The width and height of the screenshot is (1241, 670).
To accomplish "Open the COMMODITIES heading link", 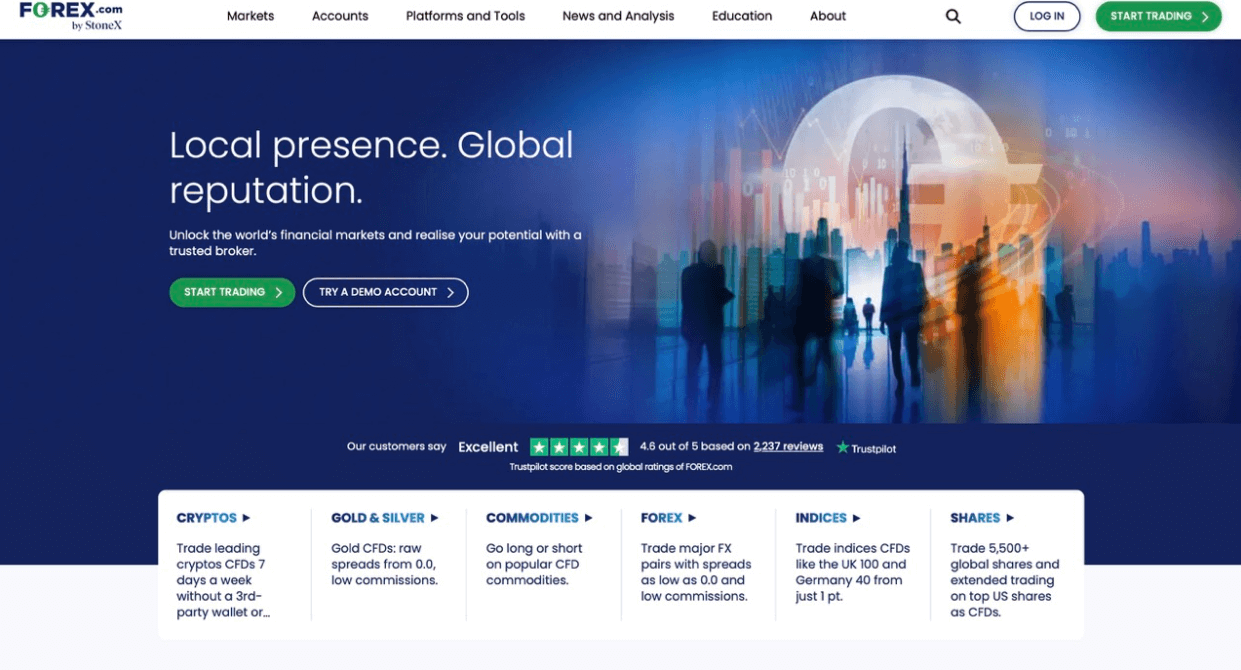I will coord(532,518).
